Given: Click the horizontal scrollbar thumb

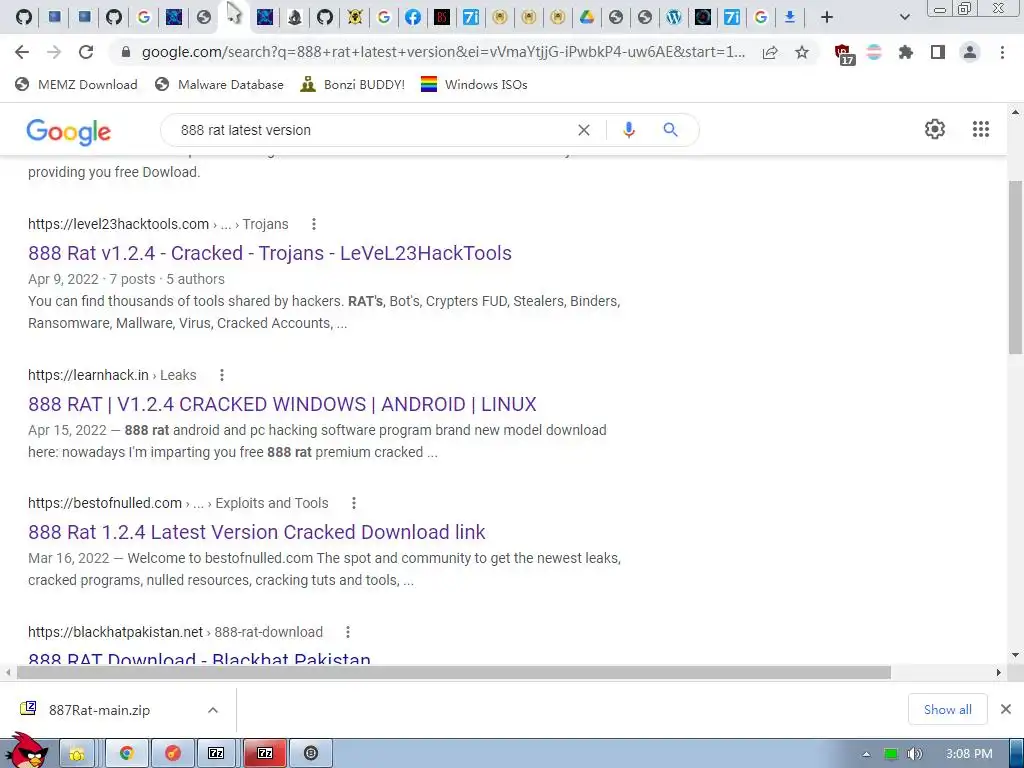Looking at the screenshot, I should (453, 673).
